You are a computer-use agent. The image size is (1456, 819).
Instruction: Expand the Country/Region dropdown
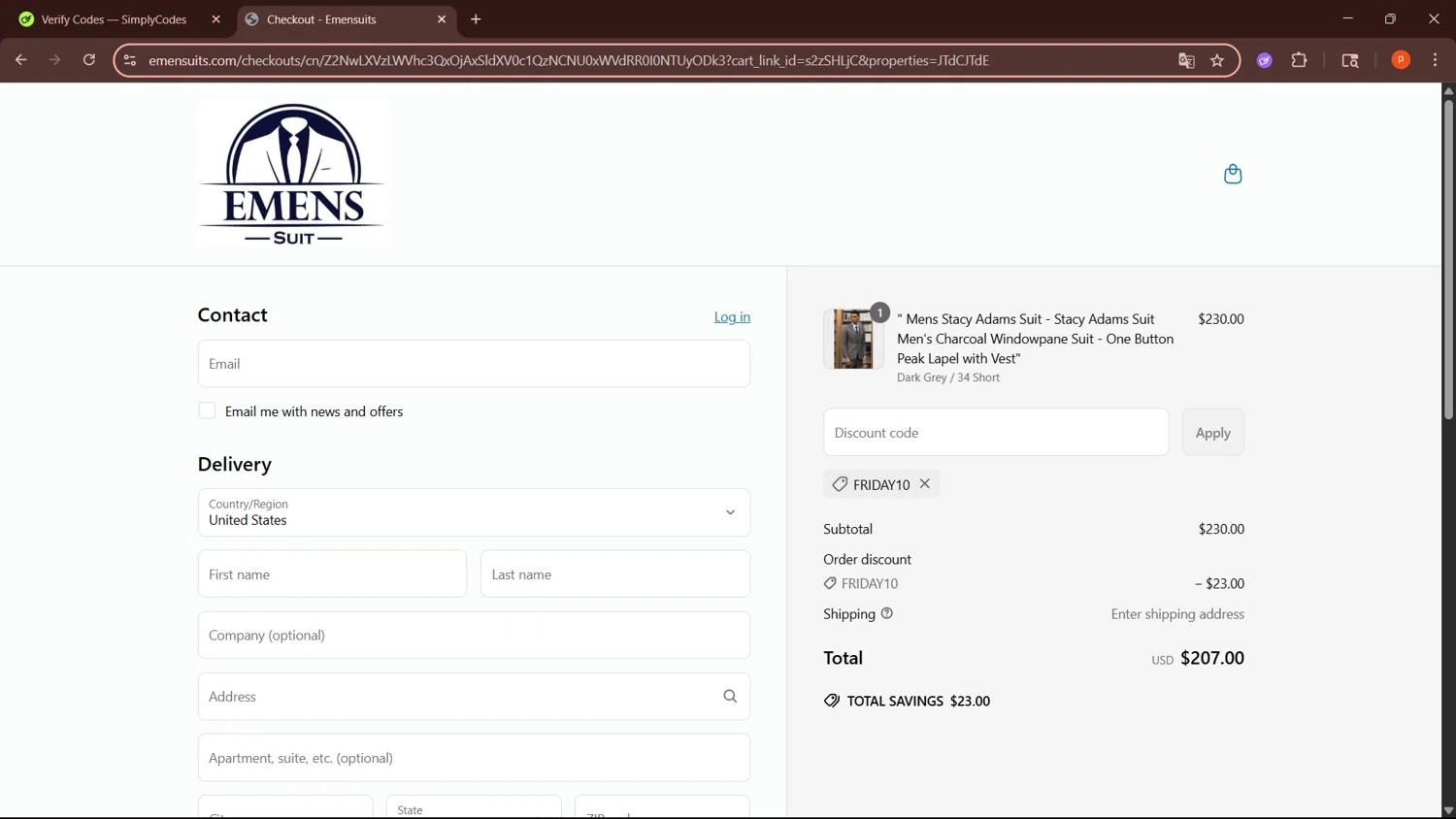click(x=474, y=512)
